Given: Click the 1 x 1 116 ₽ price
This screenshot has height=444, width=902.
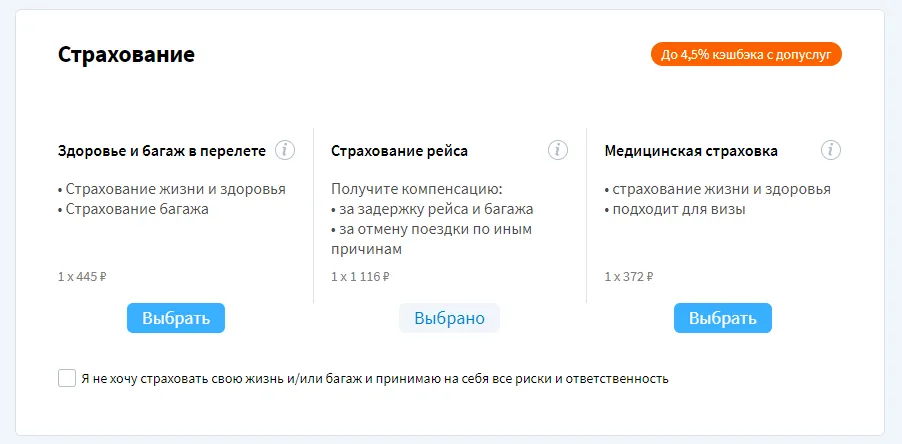Looking at the screenshot, I should pyautogui.click(x=360, y=276).
